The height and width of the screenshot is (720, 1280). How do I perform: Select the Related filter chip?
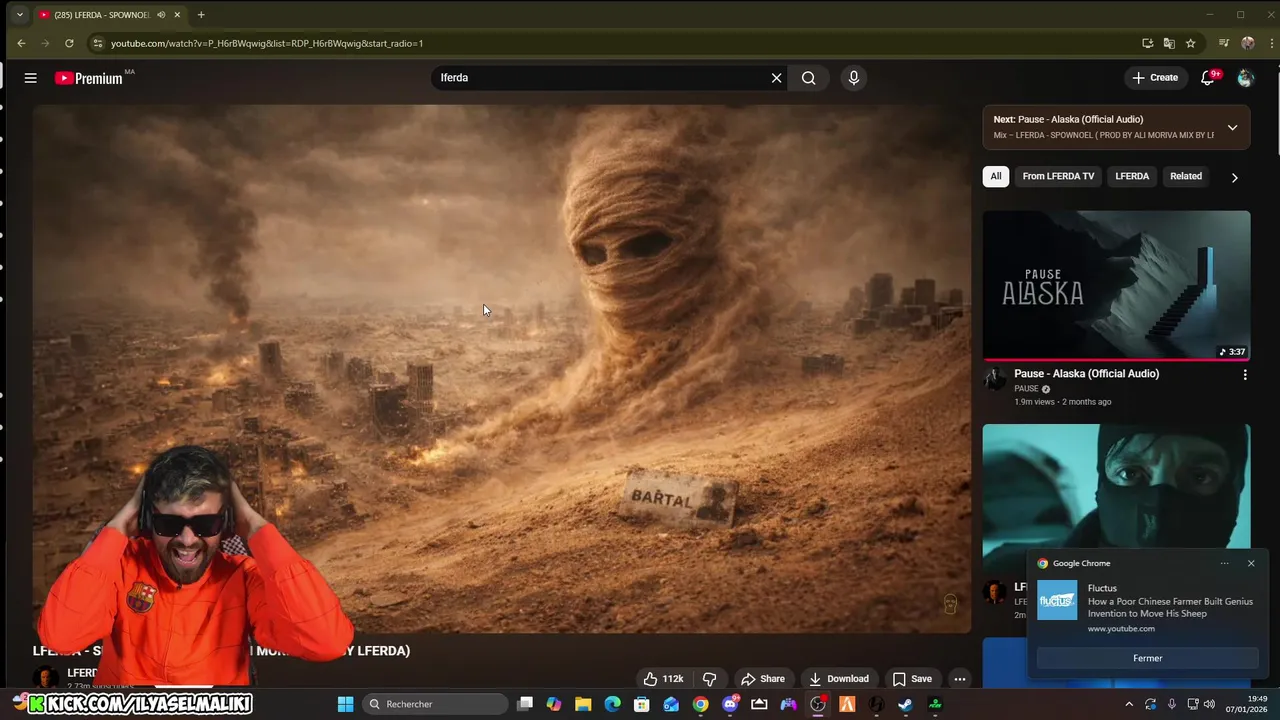(1186, 176)
